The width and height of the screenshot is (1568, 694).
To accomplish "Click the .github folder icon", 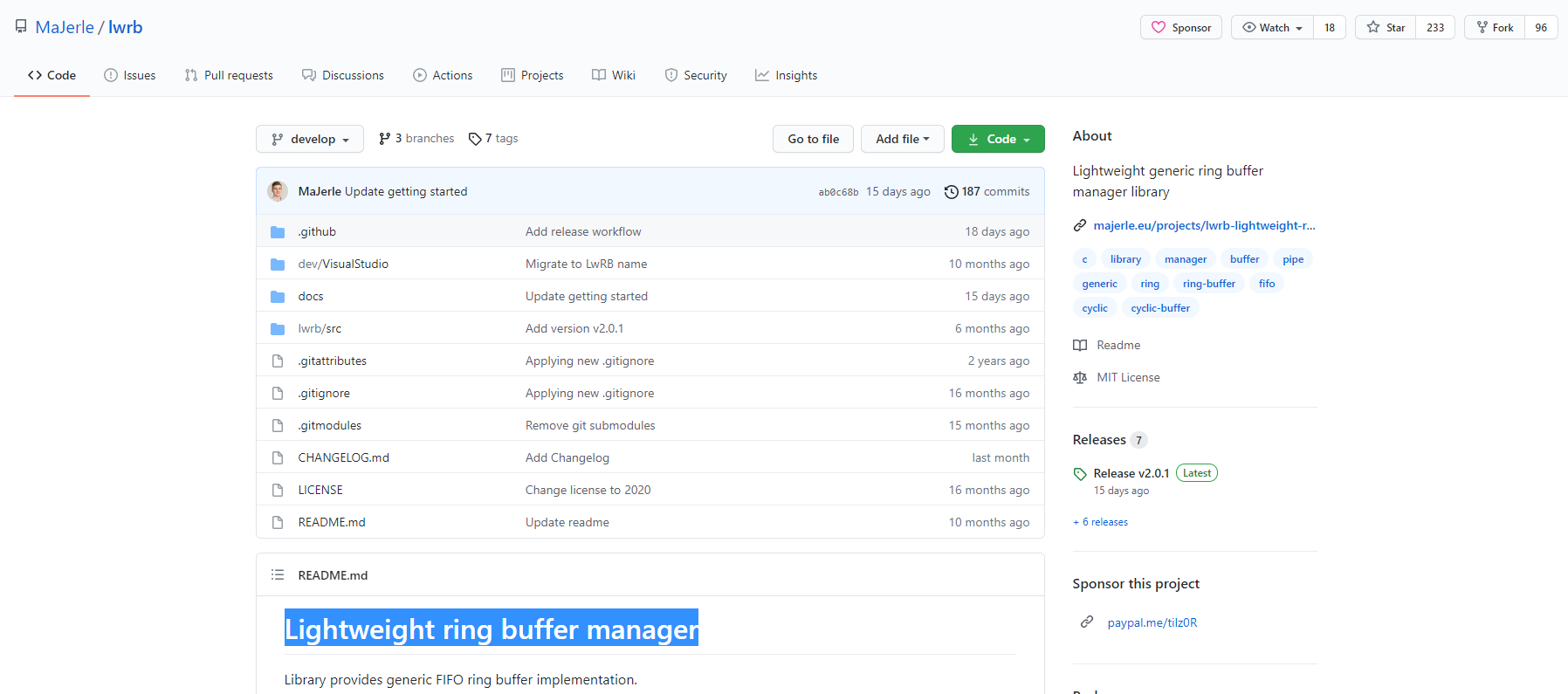I will pyautogui.click(x=278, y=232).
